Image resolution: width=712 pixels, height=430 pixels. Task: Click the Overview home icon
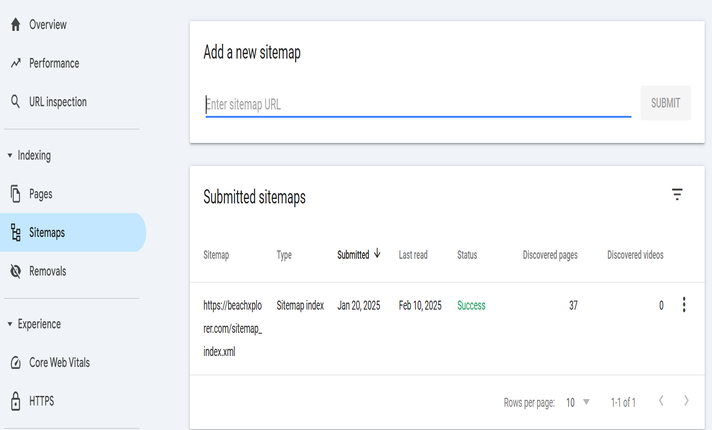click(15, 24)
